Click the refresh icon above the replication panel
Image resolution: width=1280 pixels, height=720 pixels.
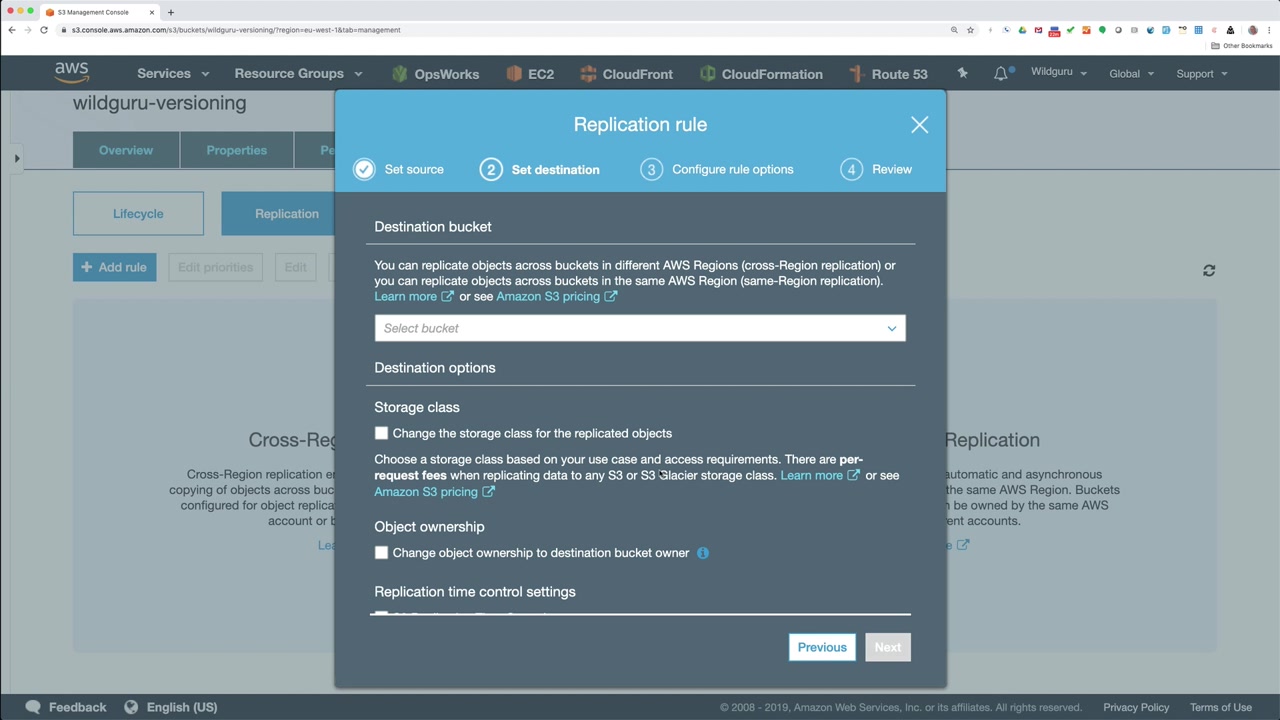click(x=1209, y=270)
